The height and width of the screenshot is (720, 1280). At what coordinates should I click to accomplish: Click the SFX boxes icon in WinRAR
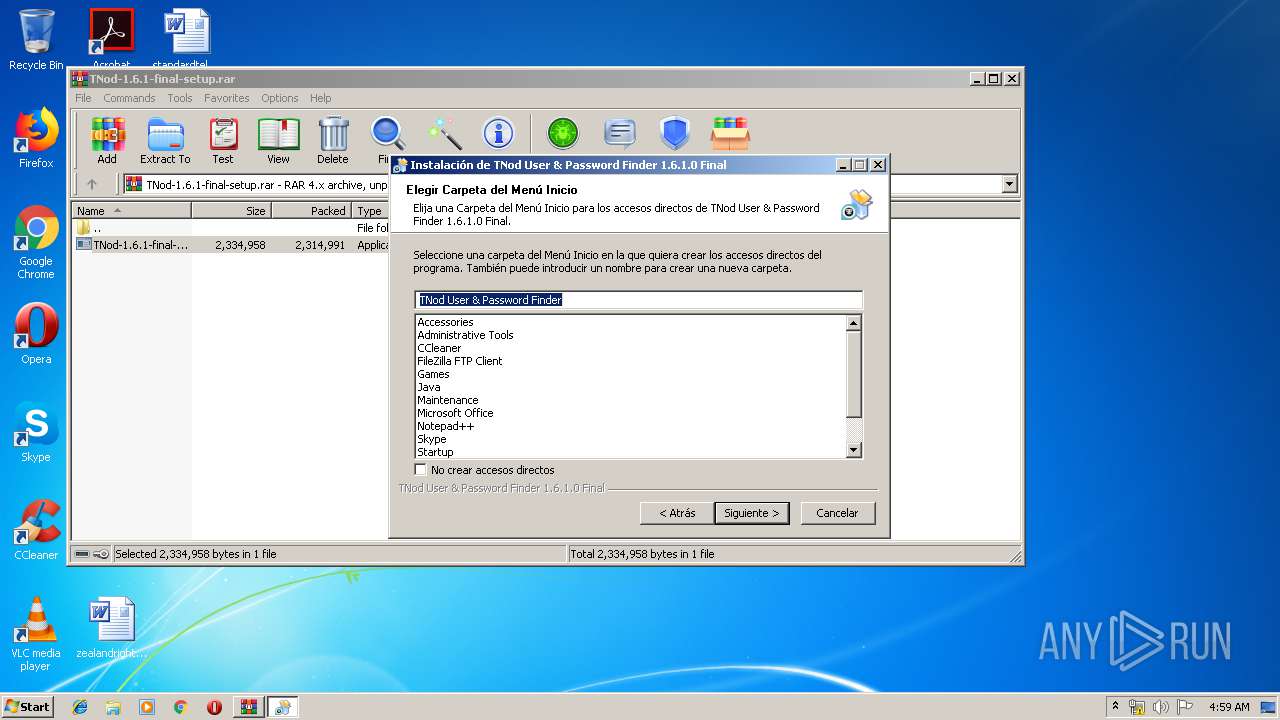(x=730, y=134)
